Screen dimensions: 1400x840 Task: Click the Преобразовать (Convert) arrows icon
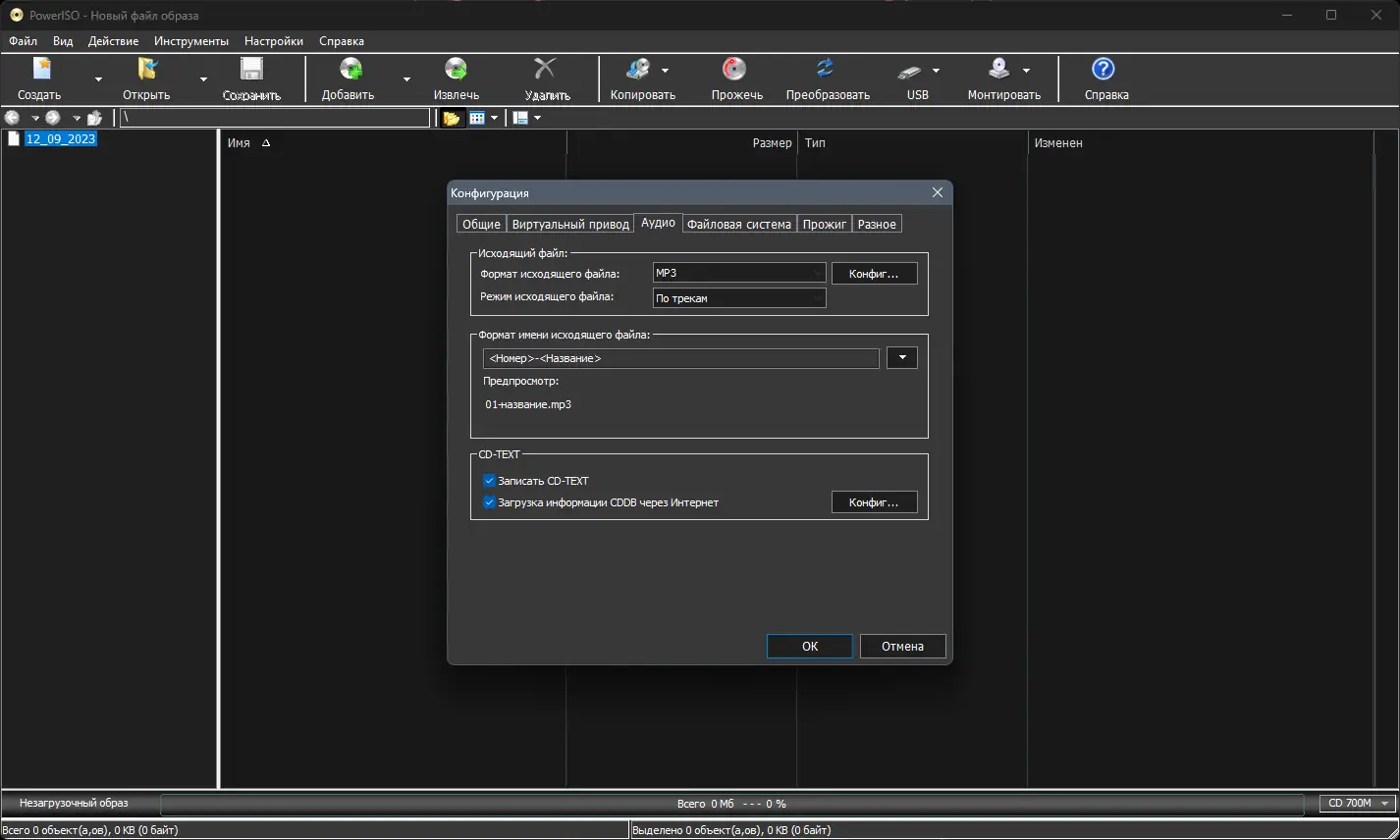pos(826,69)
